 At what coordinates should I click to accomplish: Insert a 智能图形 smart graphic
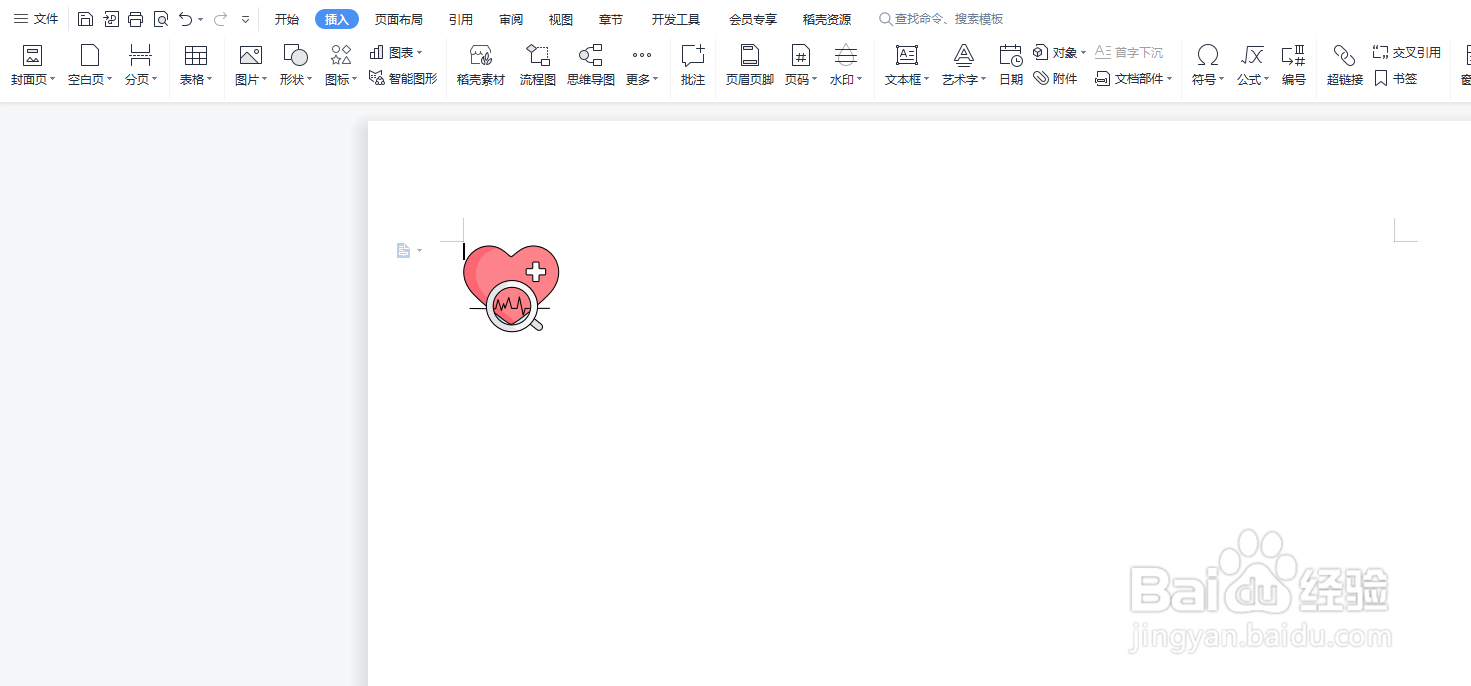[403, 78]
